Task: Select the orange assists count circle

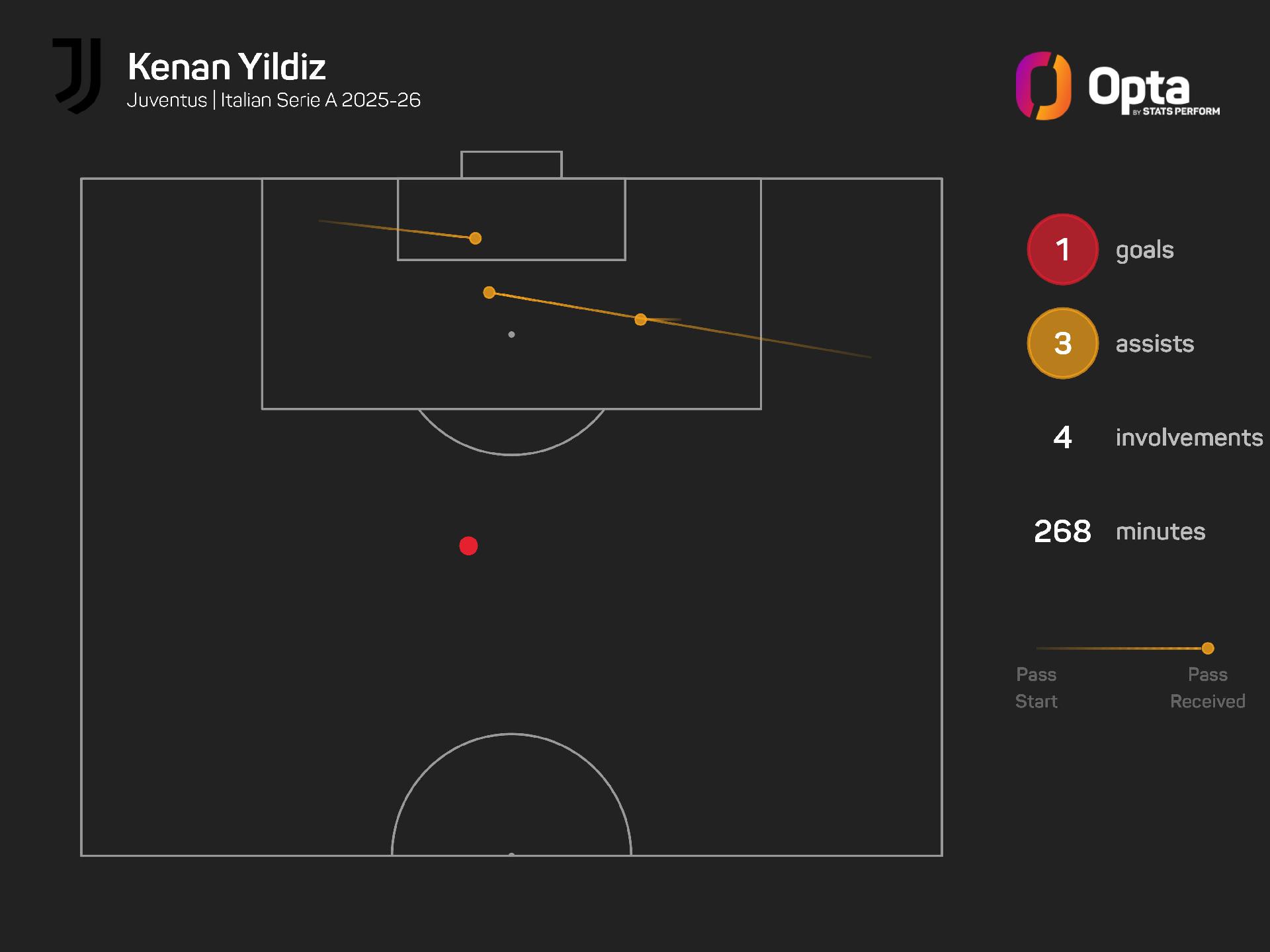Action: (x=1062, y=343)
